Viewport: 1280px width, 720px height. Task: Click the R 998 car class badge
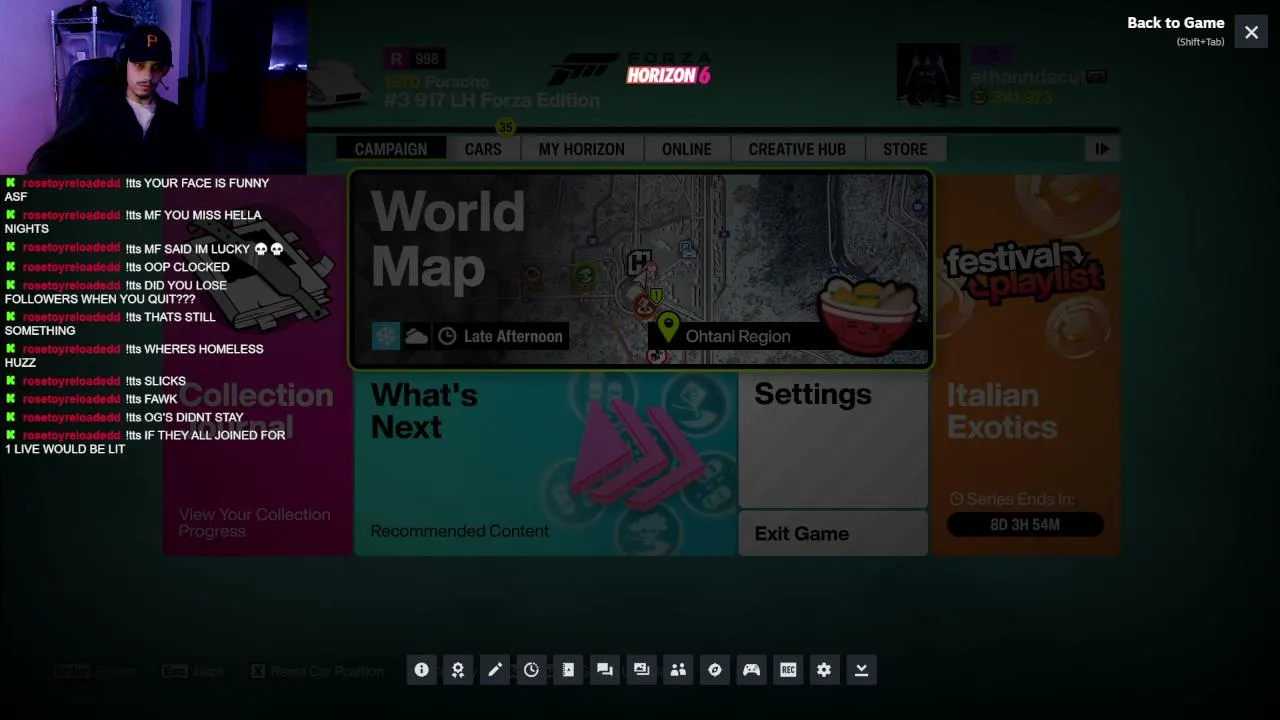tap(415, 59)
